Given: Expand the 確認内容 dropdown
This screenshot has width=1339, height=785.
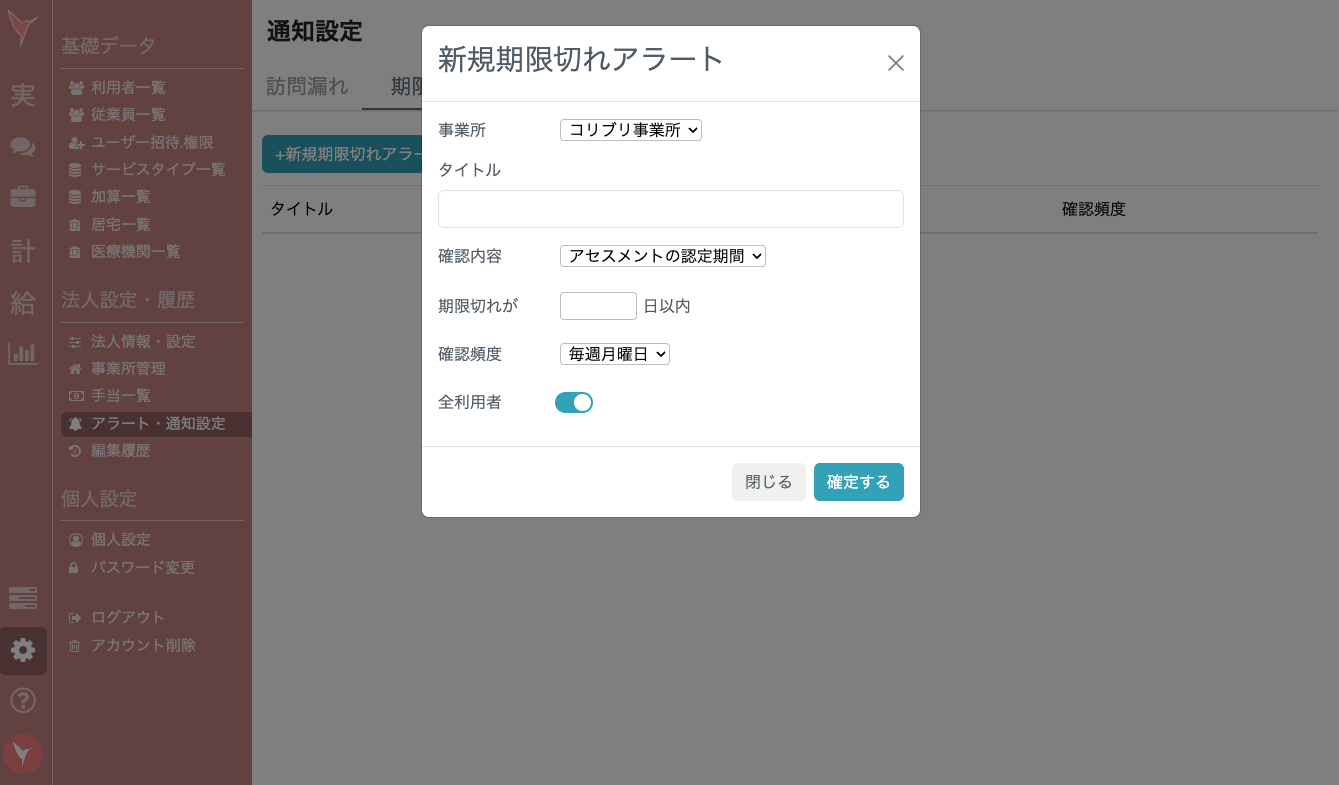Looking at the screenshot, I should click(x=662, y=256).
